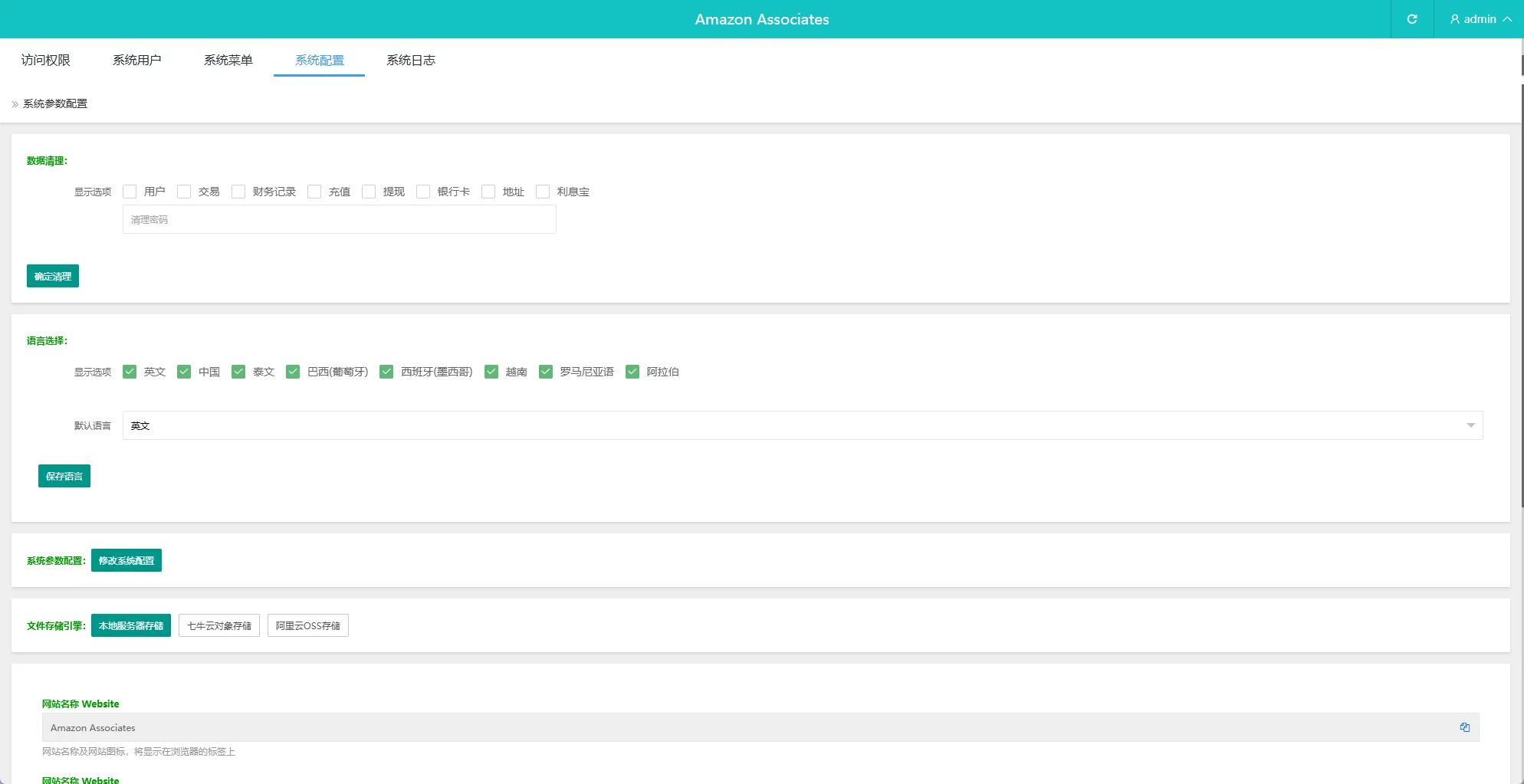
Task: Uncheck the 越南 language option
Action: pyautogui.click(x=491, y=372)
